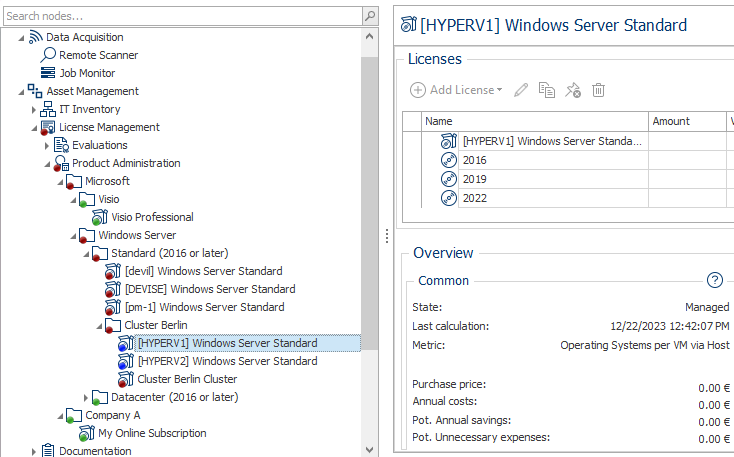The image size is (734, 457).
Task: Click the Asset Management node icon
Action: click(35, 91)
